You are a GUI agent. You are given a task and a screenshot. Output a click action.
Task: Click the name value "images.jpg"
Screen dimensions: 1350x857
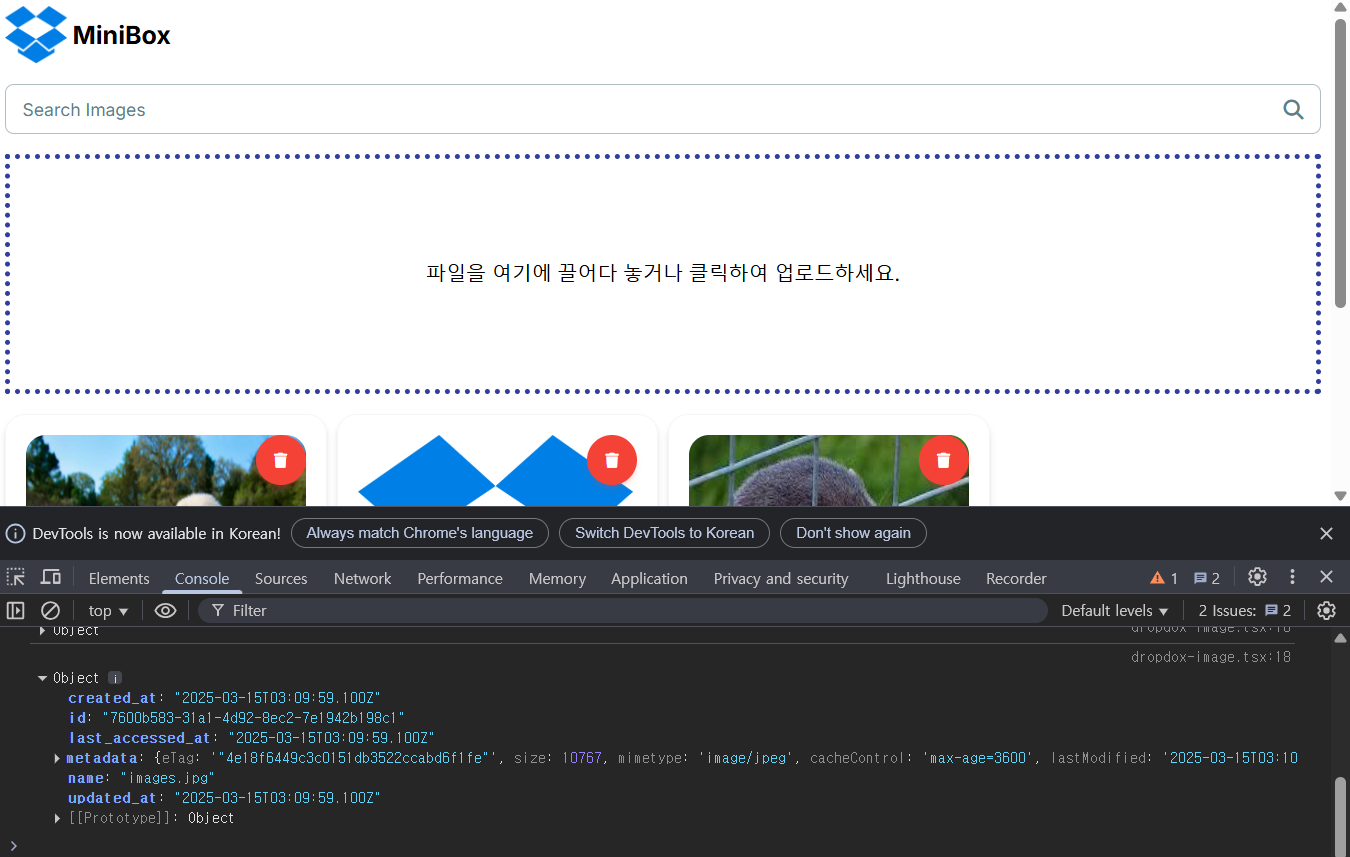click(167, 778)
